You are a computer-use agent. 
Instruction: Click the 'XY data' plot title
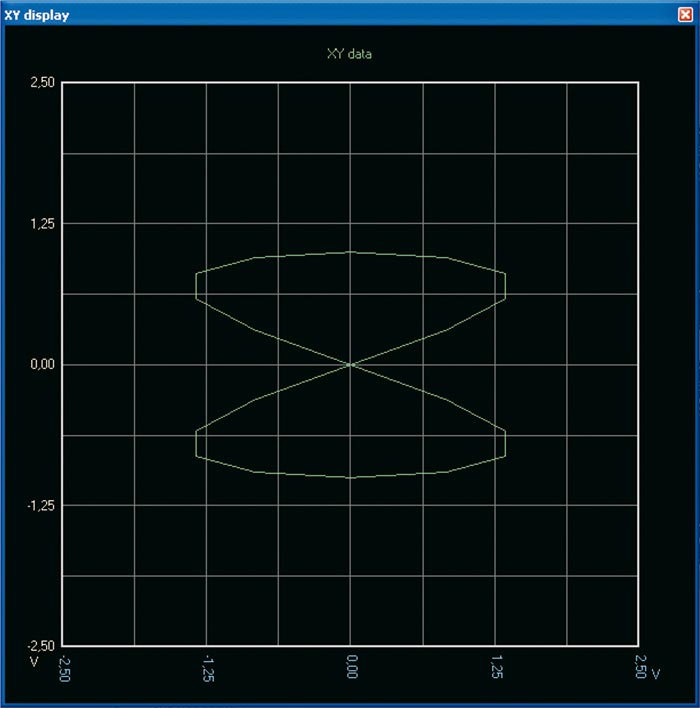pyautogui.click(x=349, y=54)
